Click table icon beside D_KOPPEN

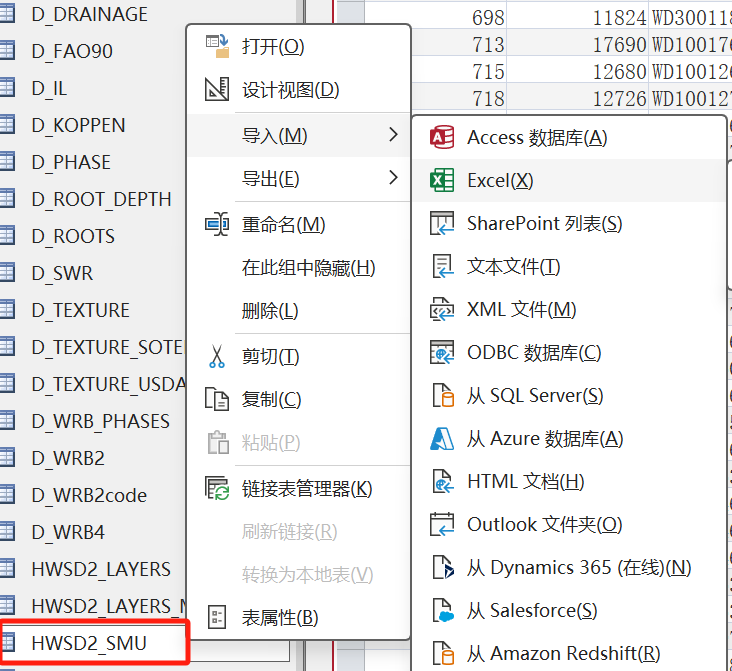7,125
